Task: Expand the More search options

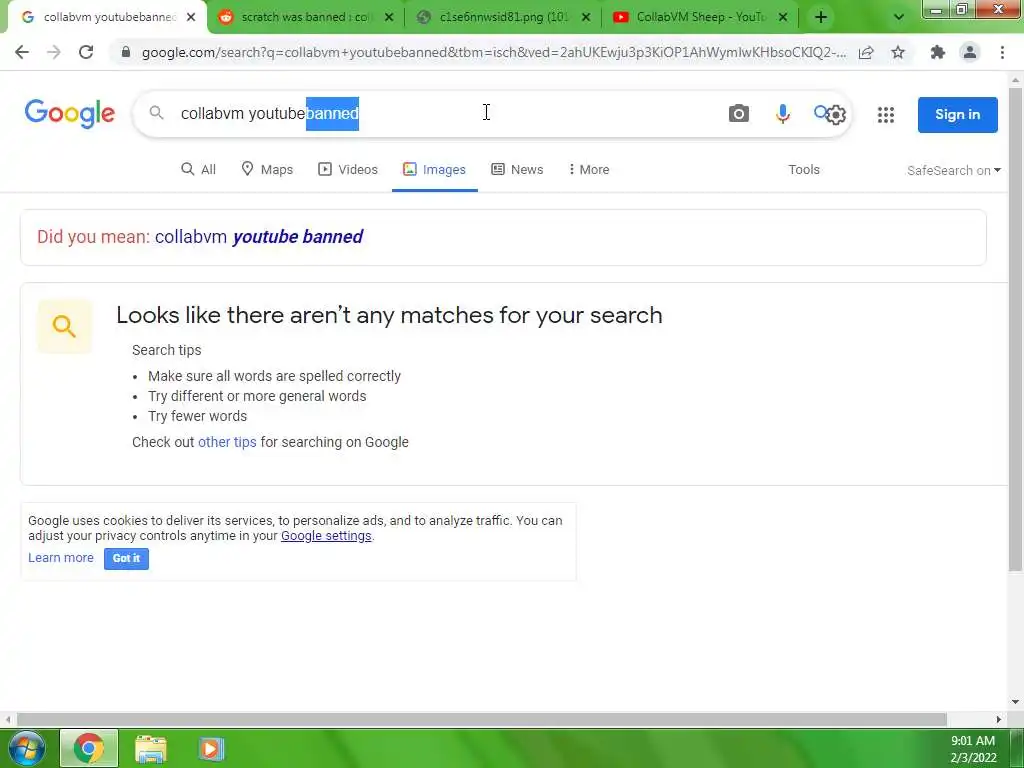Action: (588, 170)
